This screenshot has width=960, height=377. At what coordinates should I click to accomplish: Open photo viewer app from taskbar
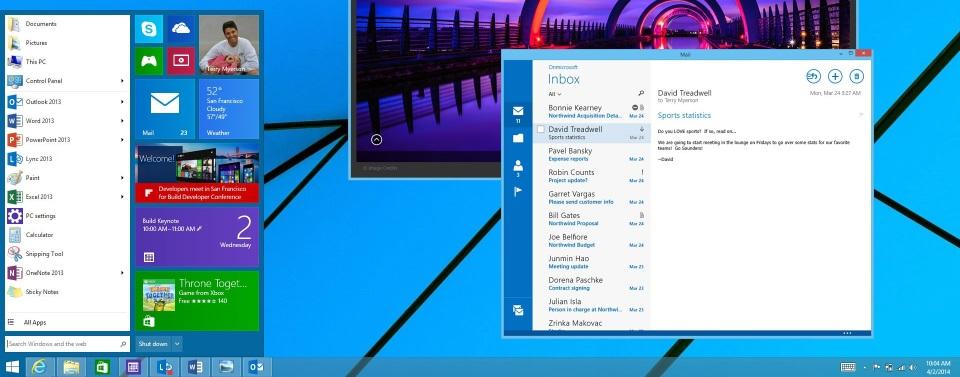(x=225, y=367)
